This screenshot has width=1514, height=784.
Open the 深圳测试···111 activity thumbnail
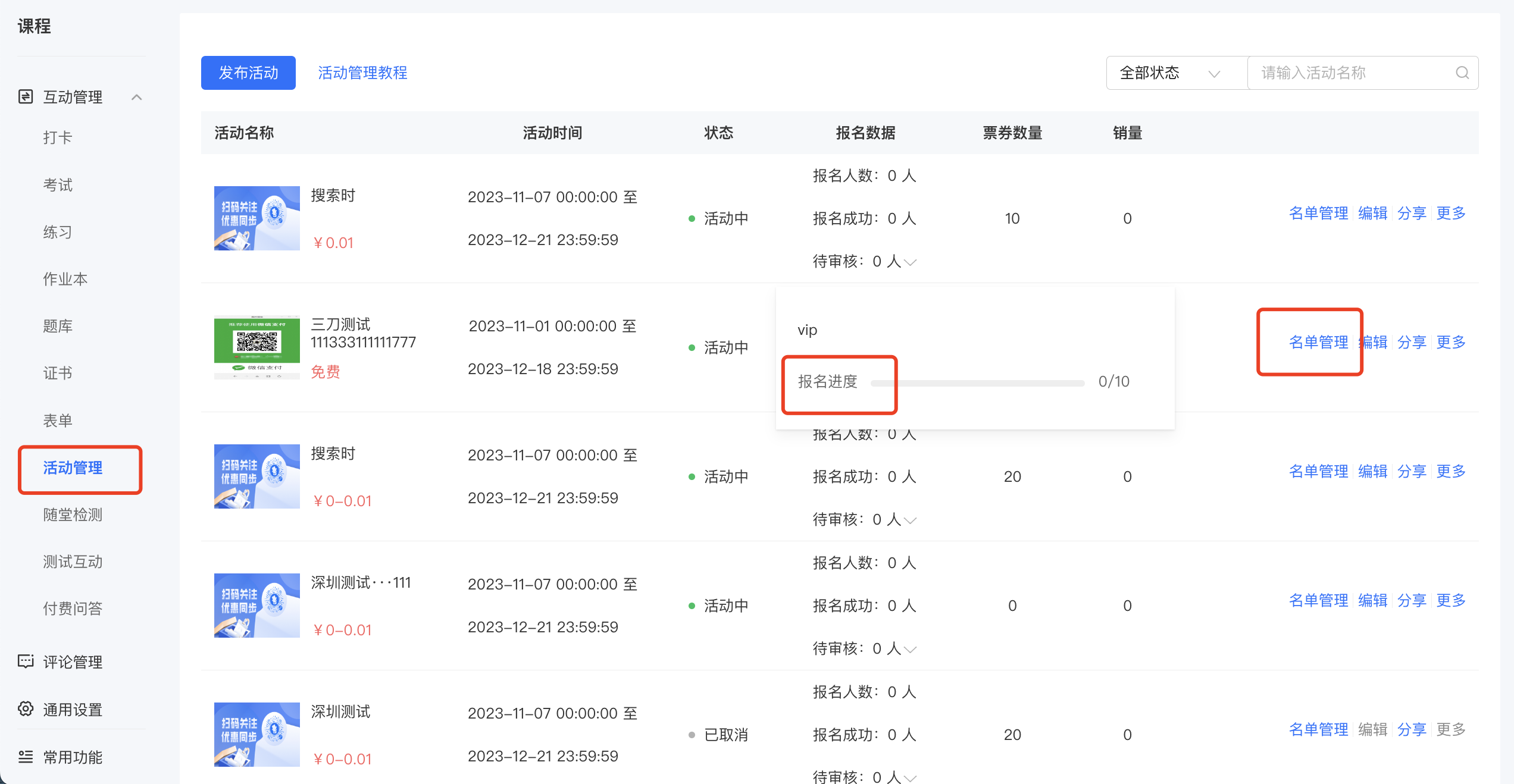[x=257, y=606]
